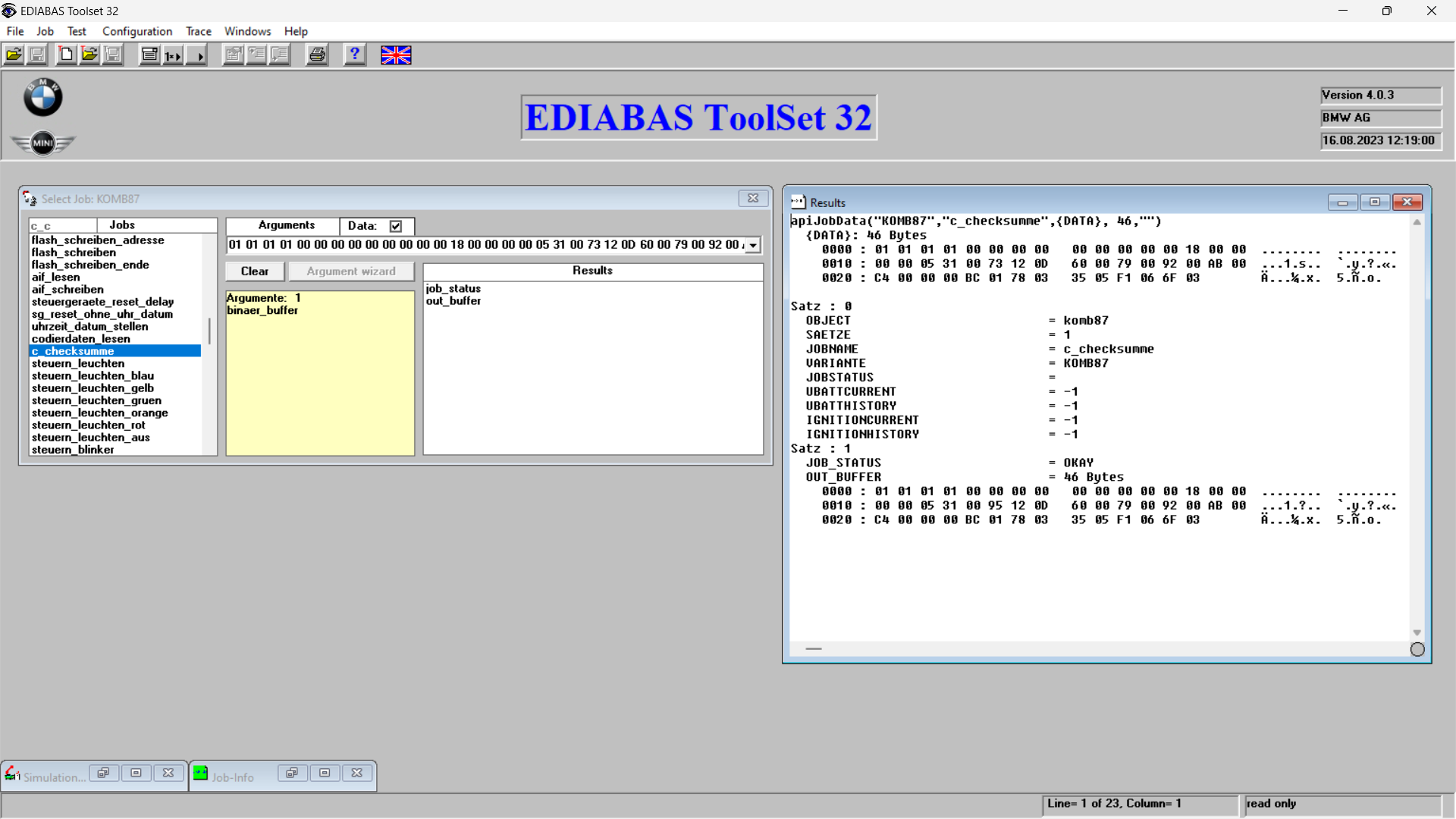Click the MINI logo
The image size is (1456, 819).
(43, 143)
